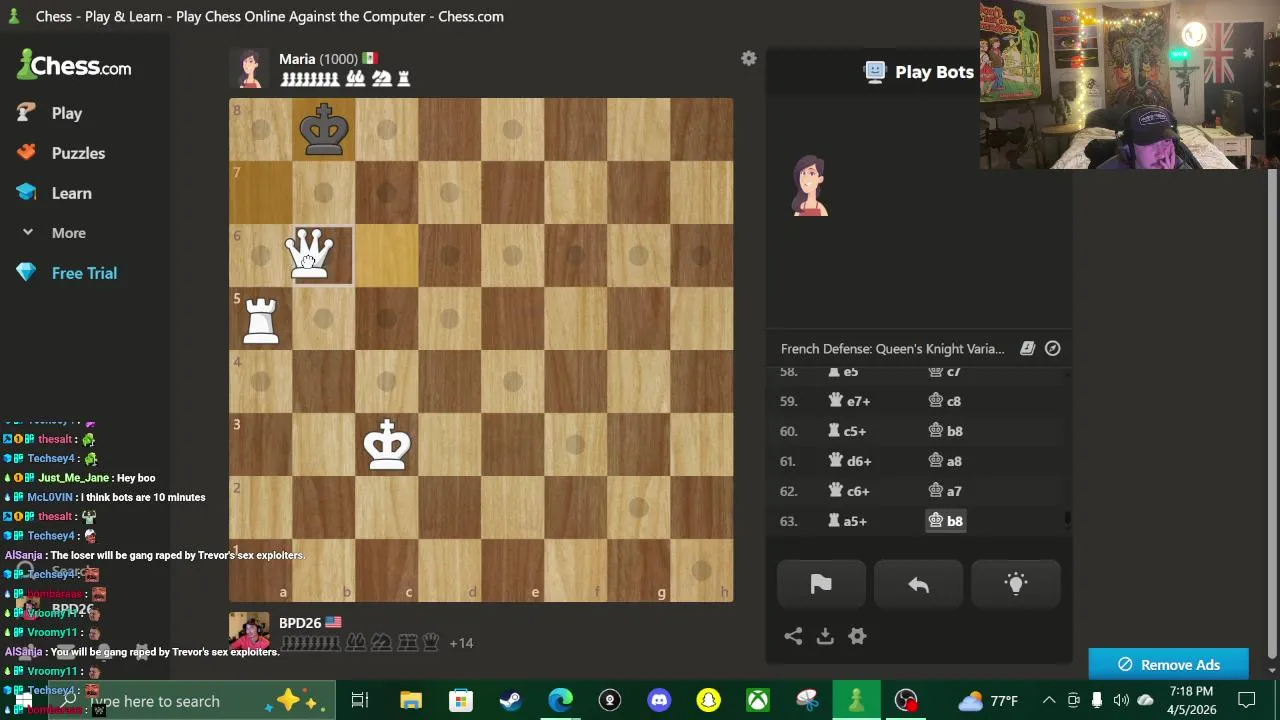
Task: Jump to move 63 white a5+
Action: (848, 521)
